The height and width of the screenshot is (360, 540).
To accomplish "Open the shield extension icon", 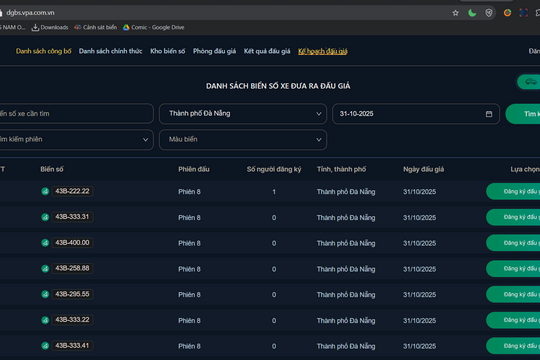I will click(489, 13).
